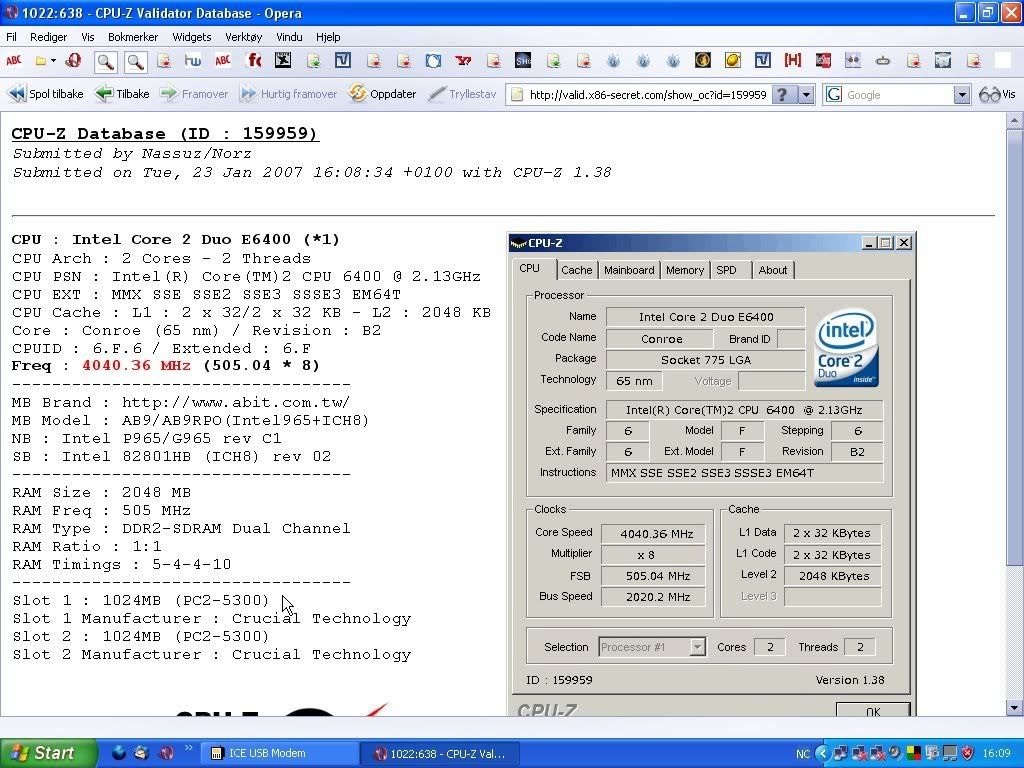The width and height of the screenshot is (1024, 768).
Task: Open the Google search engine dropdown
Action: click(x=961, y=95)
